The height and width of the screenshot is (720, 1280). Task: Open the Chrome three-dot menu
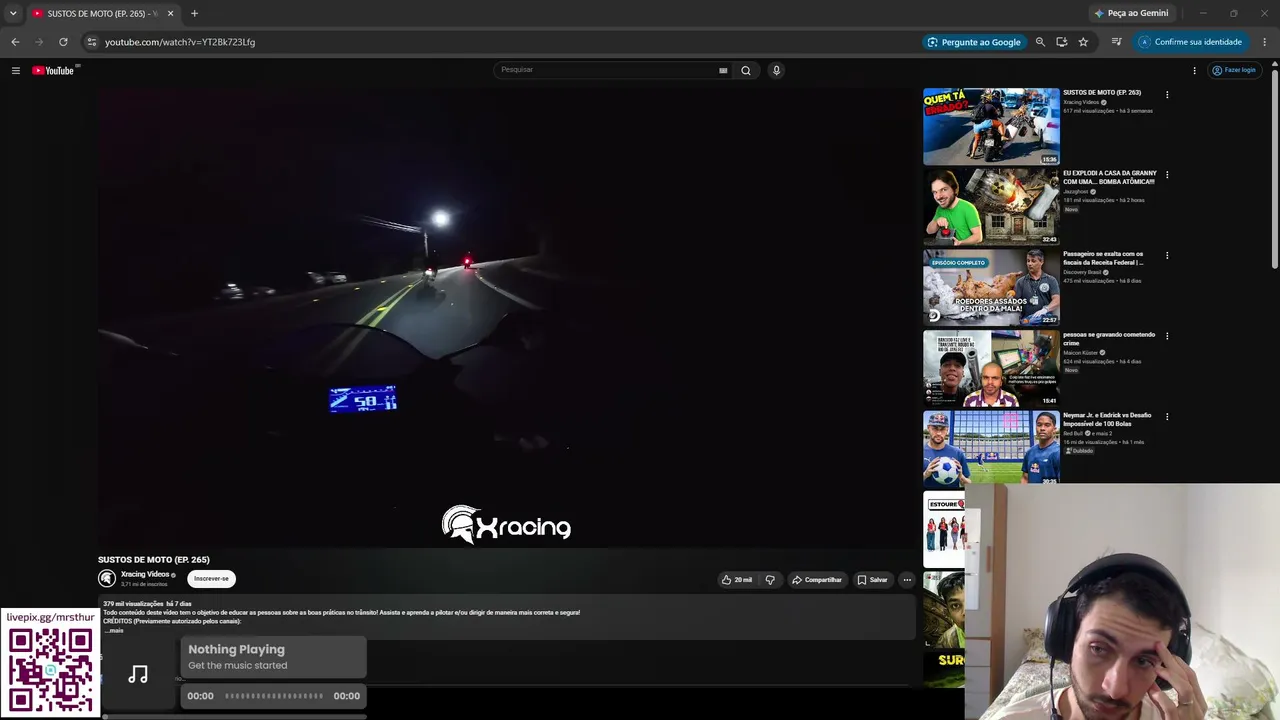1265,42
